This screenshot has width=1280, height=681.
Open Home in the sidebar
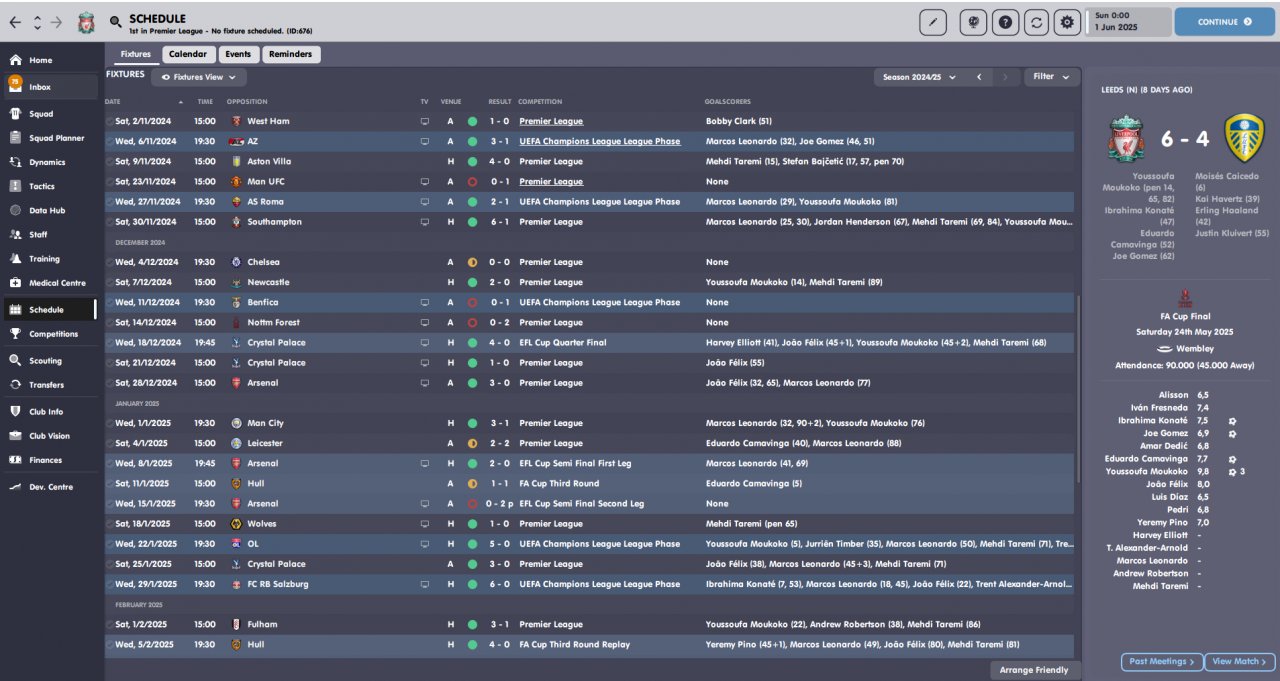(x=50, y=60)
